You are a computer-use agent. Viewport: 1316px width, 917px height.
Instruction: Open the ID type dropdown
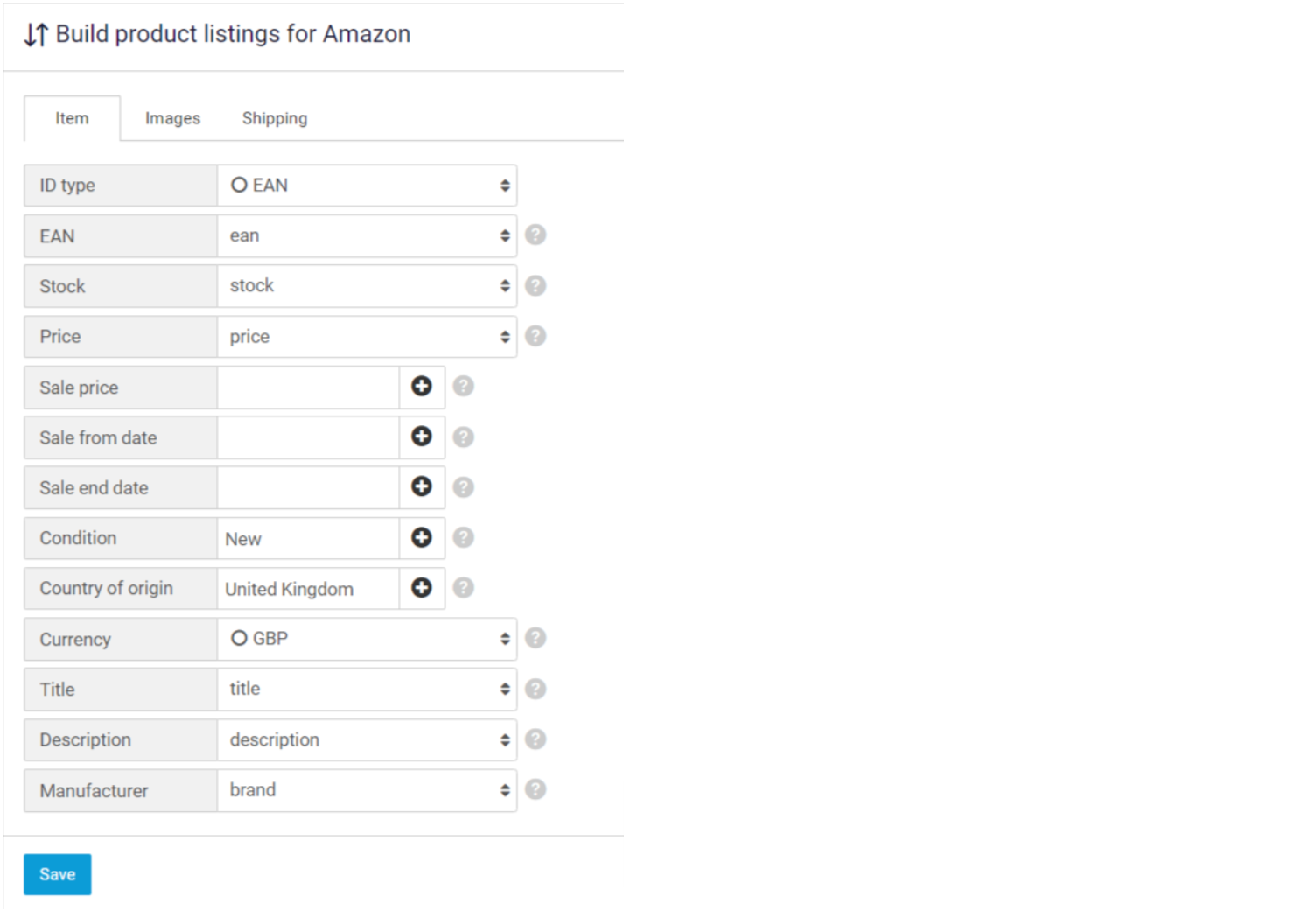click(x=367, y=185)
